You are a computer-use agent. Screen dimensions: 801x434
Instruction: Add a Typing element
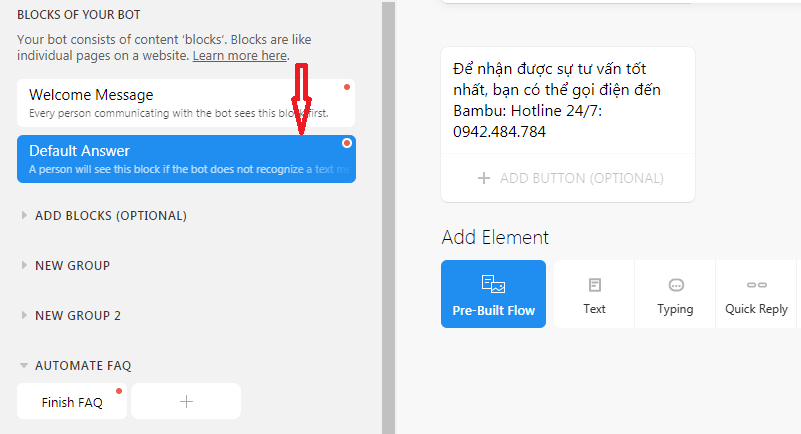(x=675, y=294)
